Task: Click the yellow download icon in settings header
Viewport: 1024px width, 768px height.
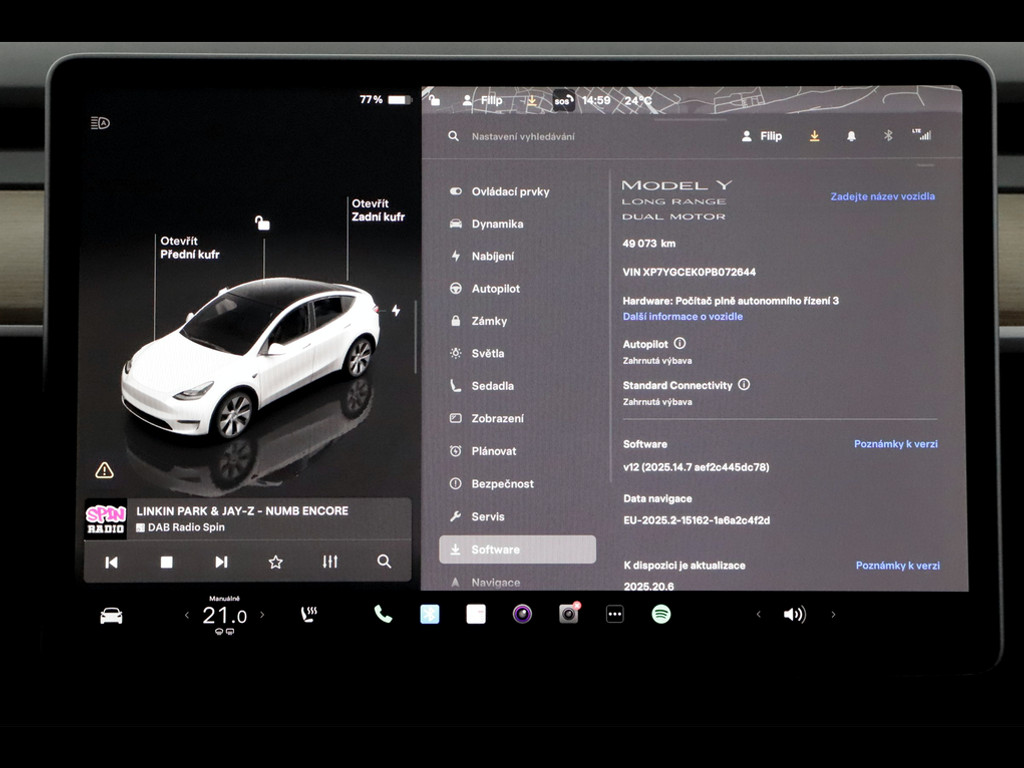Action: [x=814, y=136]
